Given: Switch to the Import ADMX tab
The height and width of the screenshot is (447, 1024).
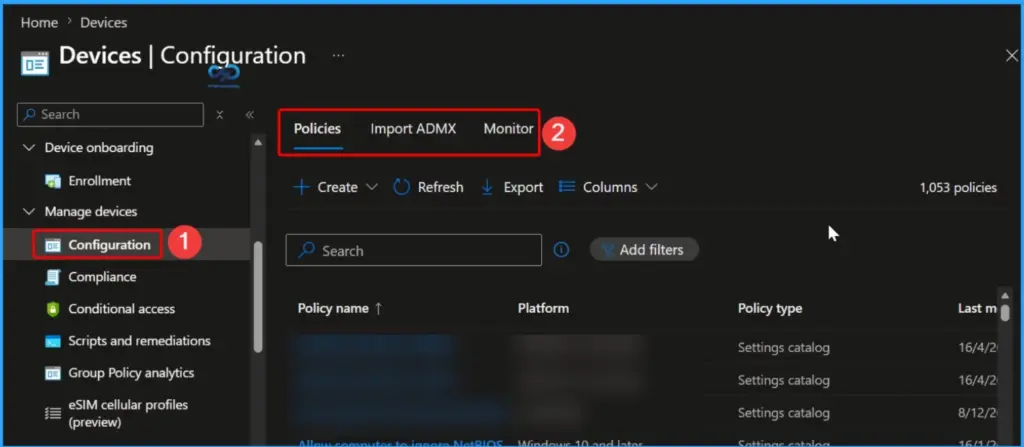Looking at the screenshot, I should point(413,129).
